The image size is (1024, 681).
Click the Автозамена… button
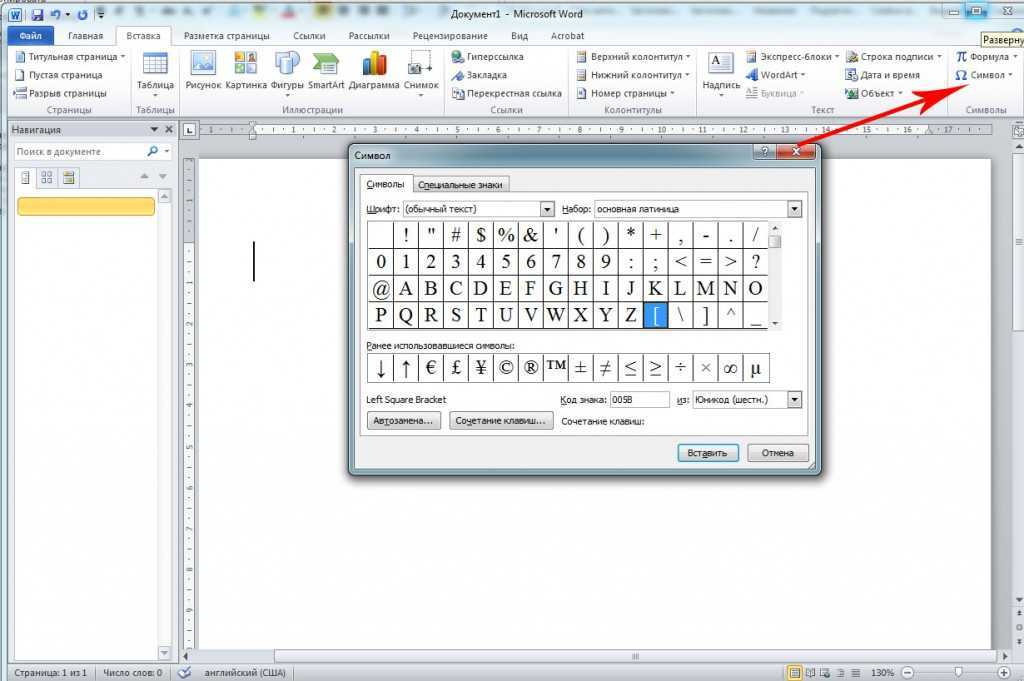click(404, 420)
